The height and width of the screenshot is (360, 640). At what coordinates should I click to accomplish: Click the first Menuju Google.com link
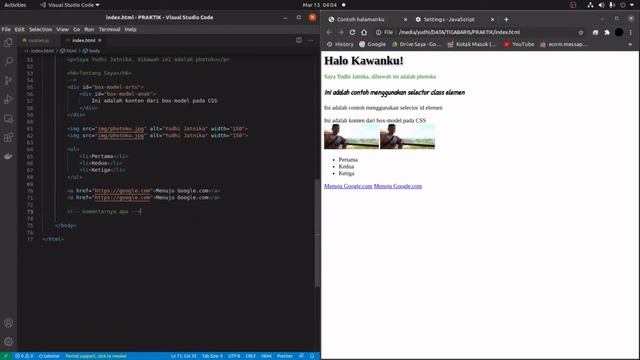pyautogui.click(x=348, y=186)
